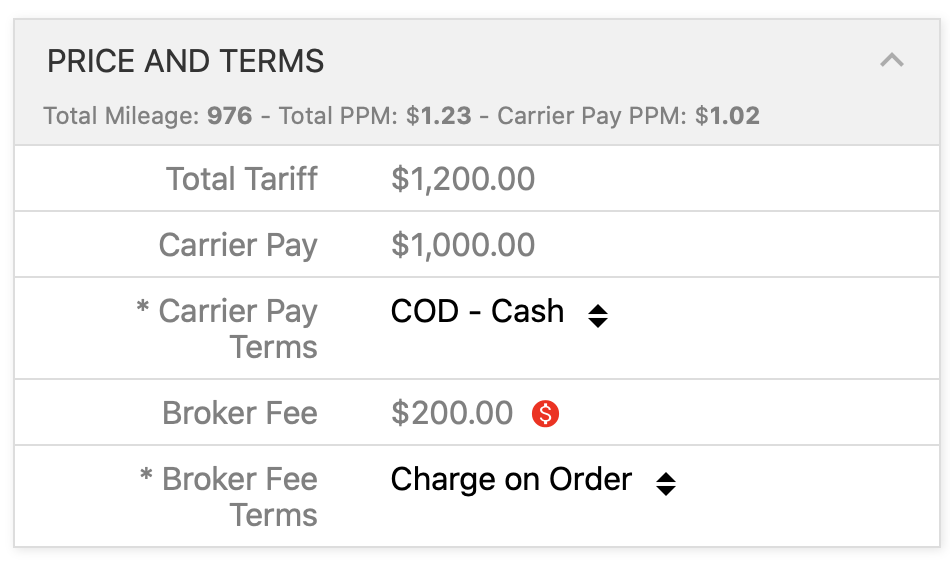
Task: Open the Carrier Pay Terms dropdown
Action: click(x=499, y=312)
